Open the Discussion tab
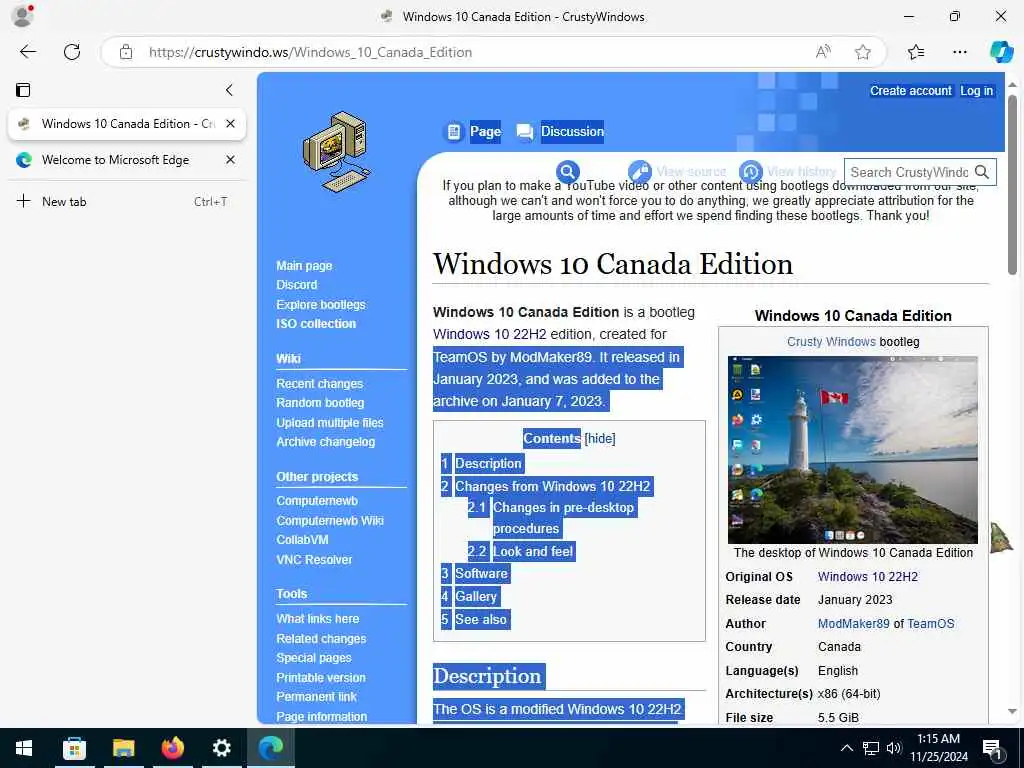The image size is (1024, 768). [572, 132]
